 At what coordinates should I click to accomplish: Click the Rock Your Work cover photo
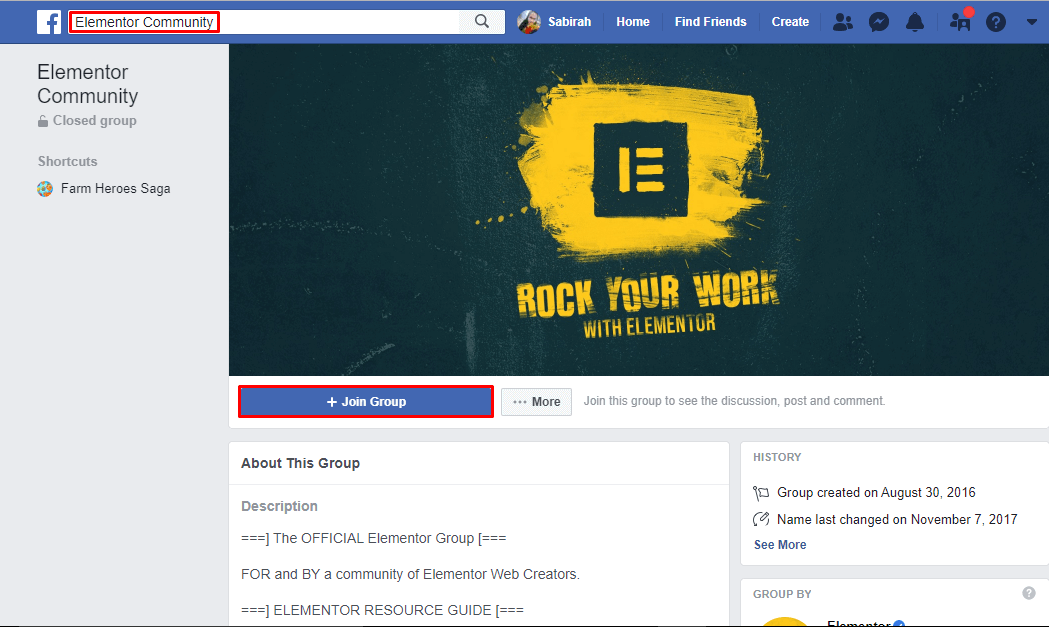(x=639, y=210)
